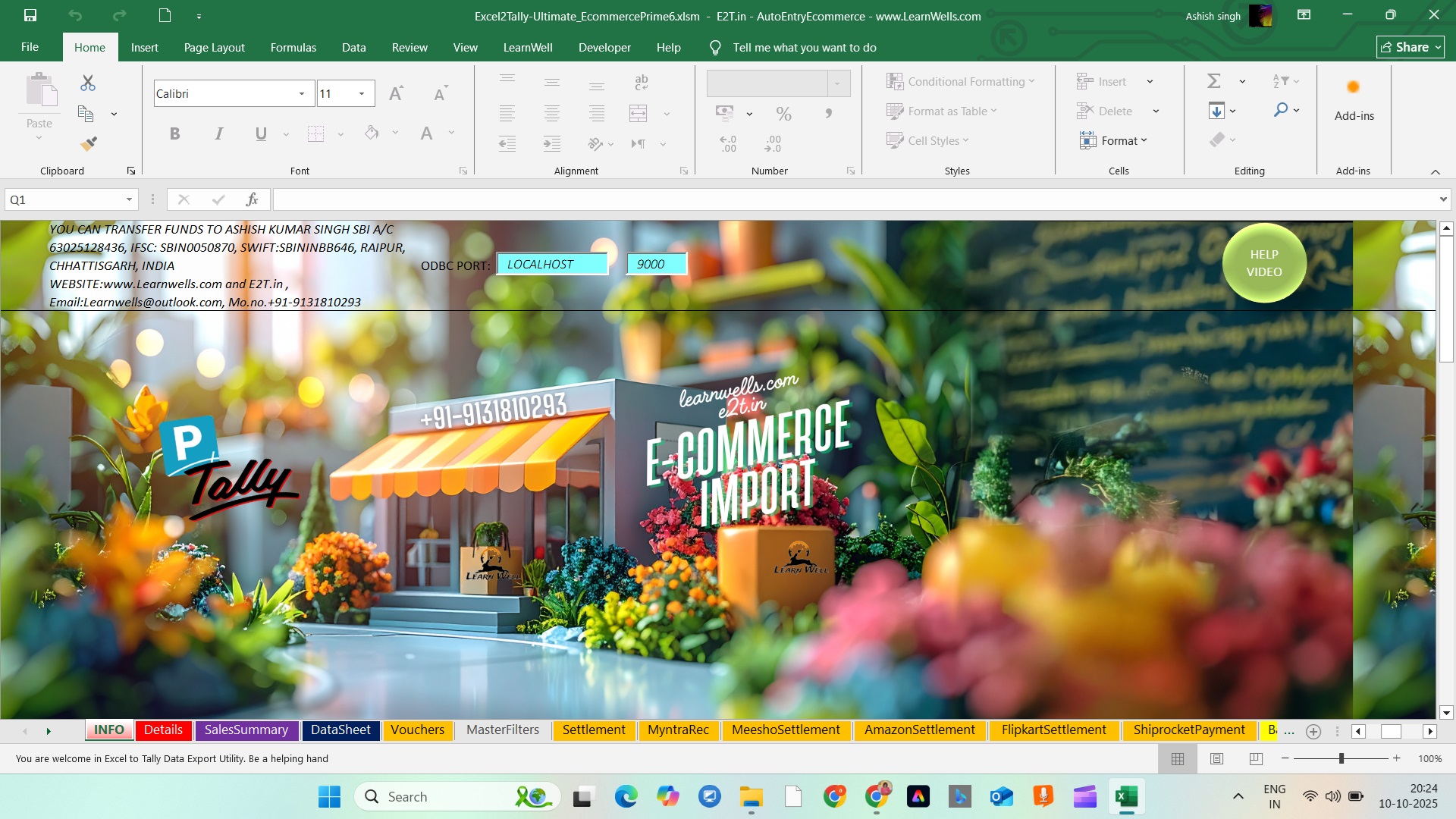Click the Percent Style icon
Screen dimensions: 1456x819
pos(783,114)
